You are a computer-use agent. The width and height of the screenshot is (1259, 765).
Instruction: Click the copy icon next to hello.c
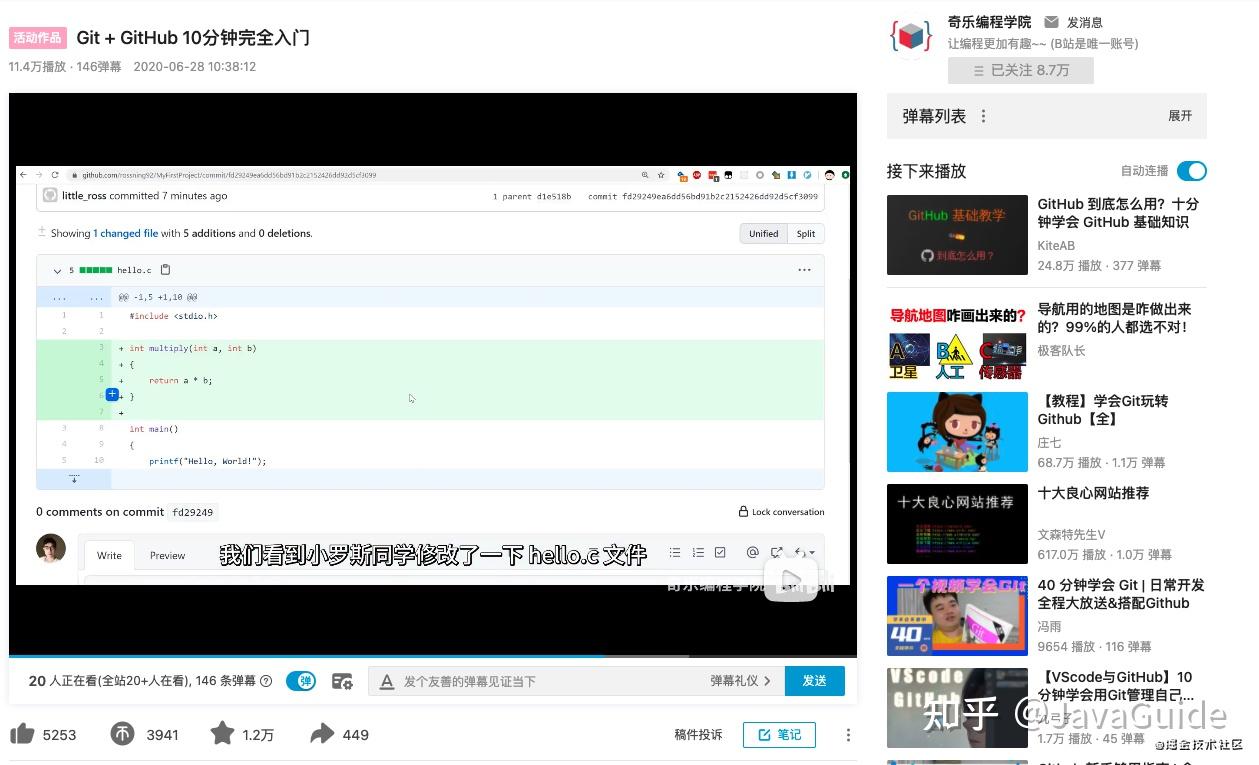tap(165, 269)
